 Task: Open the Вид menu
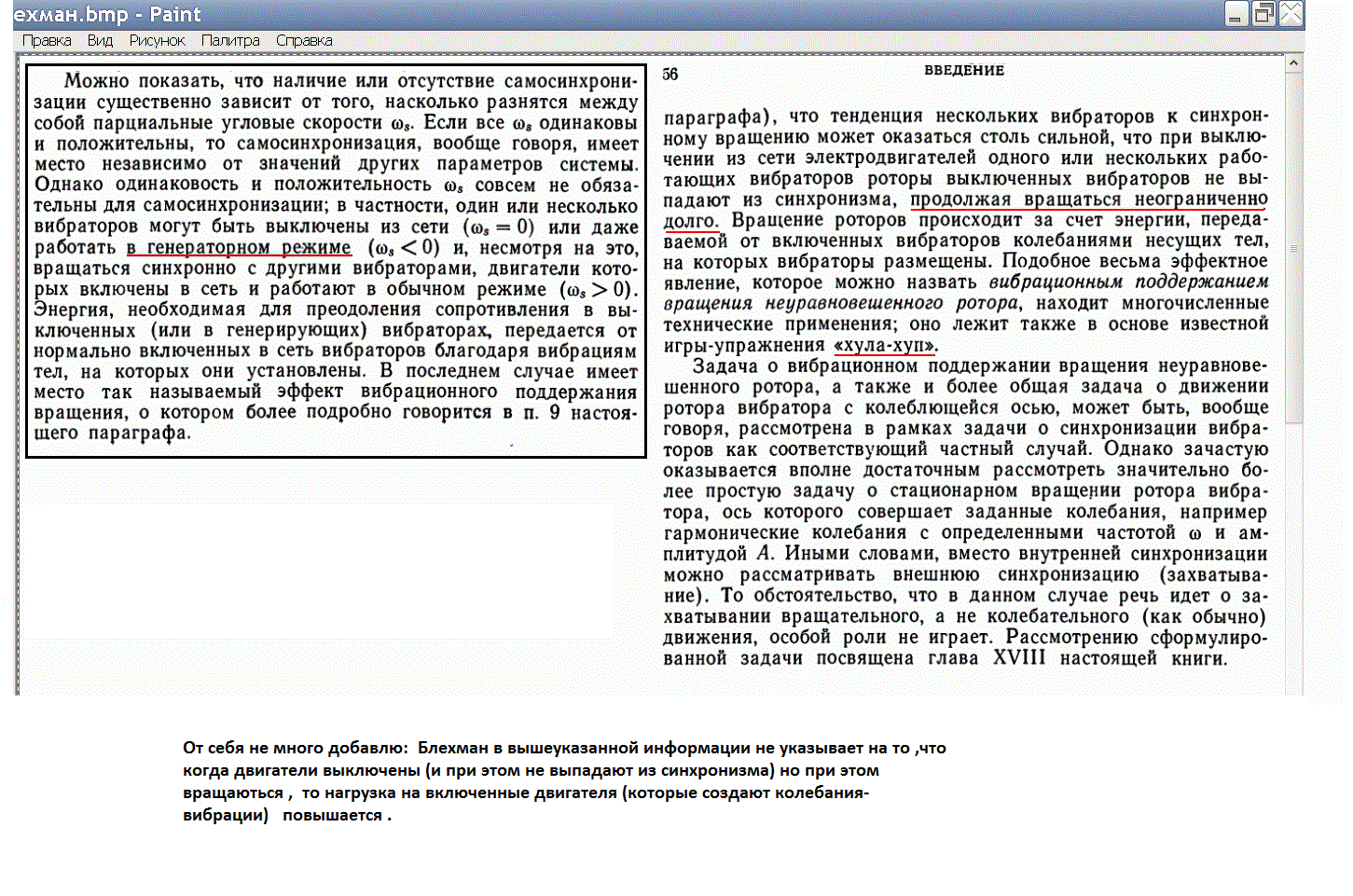point(100,41)
